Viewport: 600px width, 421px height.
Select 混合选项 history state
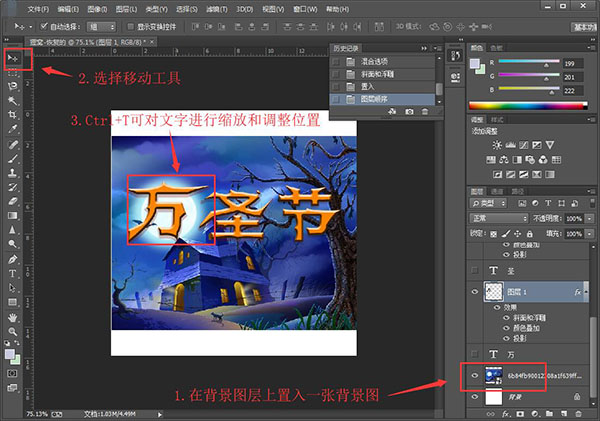pos(382,61)
